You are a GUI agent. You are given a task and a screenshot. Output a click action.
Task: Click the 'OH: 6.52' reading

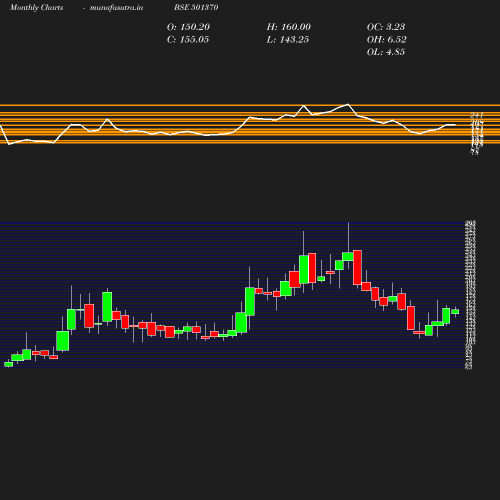(387, 40)
